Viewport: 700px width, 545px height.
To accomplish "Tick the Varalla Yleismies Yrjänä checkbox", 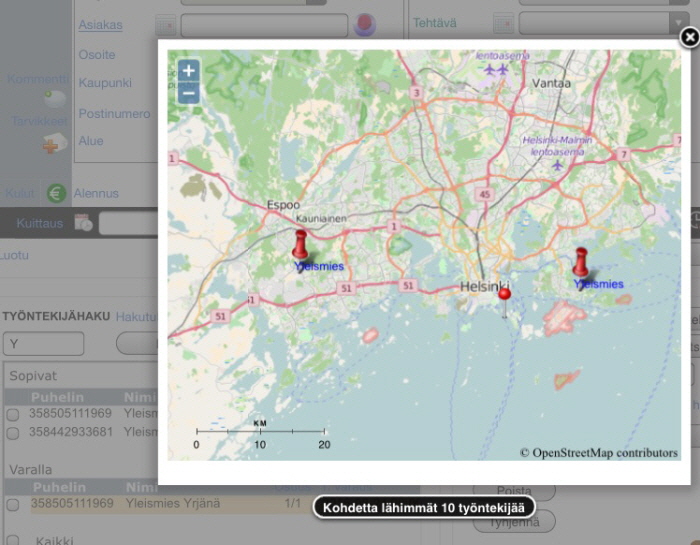I will (x=13, y=504).
